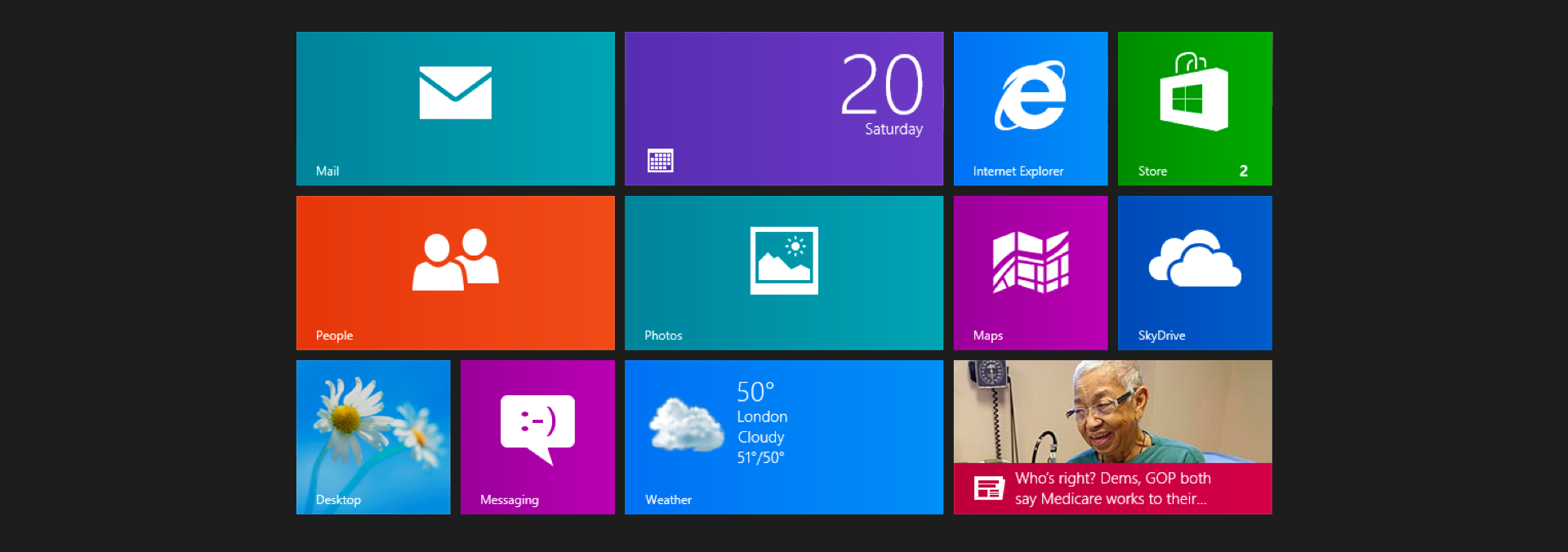Click the Mail tile label

tap(327, 171)
